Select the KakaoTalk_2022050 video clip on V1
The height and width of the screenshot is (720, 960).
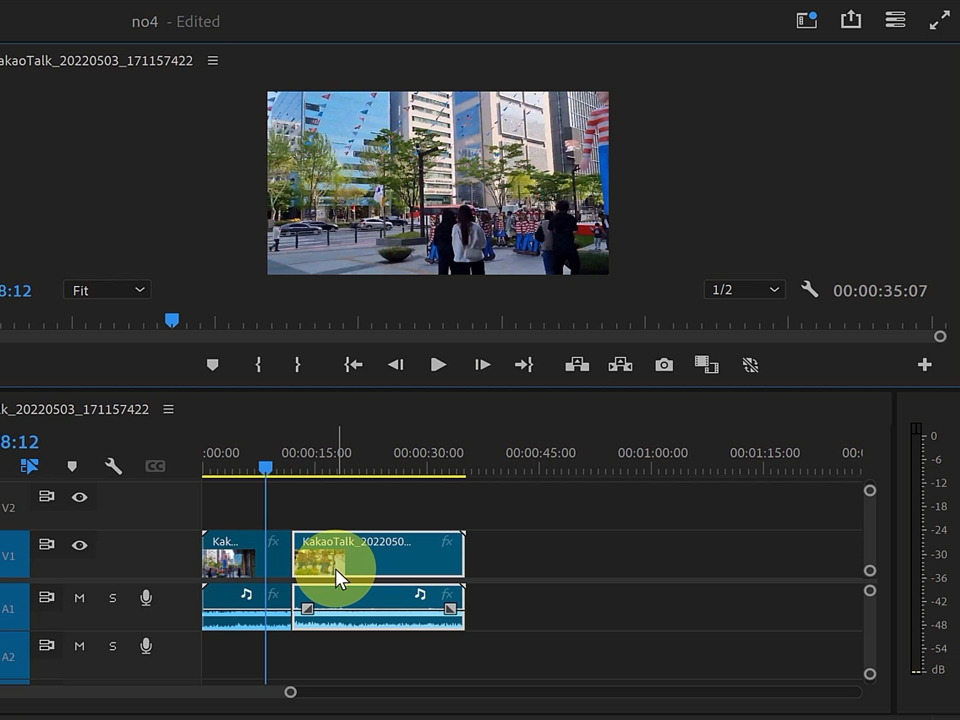378,555
